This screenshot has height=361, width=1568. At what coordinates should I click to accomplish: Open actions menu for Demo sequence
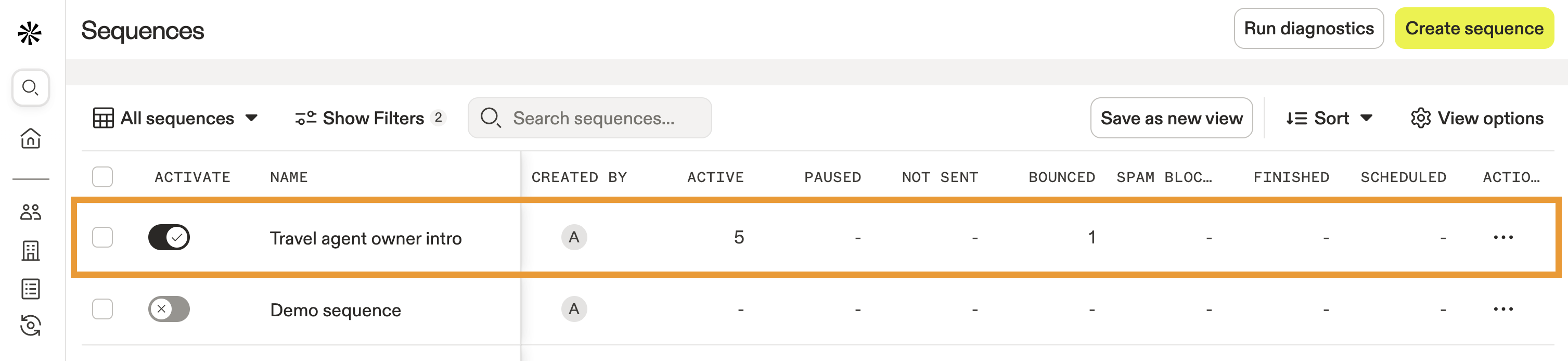pos(1502,310)
